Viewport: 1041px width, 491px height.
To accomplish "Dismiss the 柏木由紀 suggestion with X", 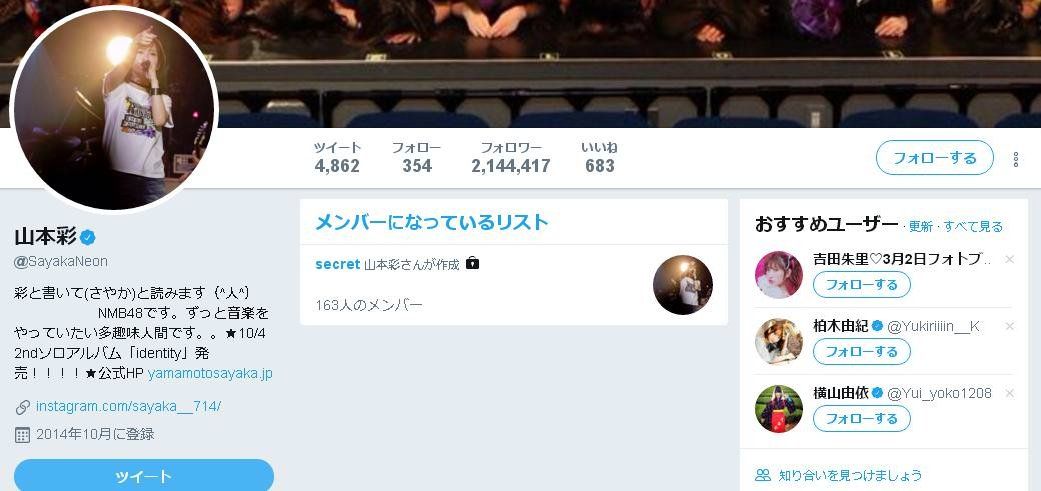I will (1010, 326).
